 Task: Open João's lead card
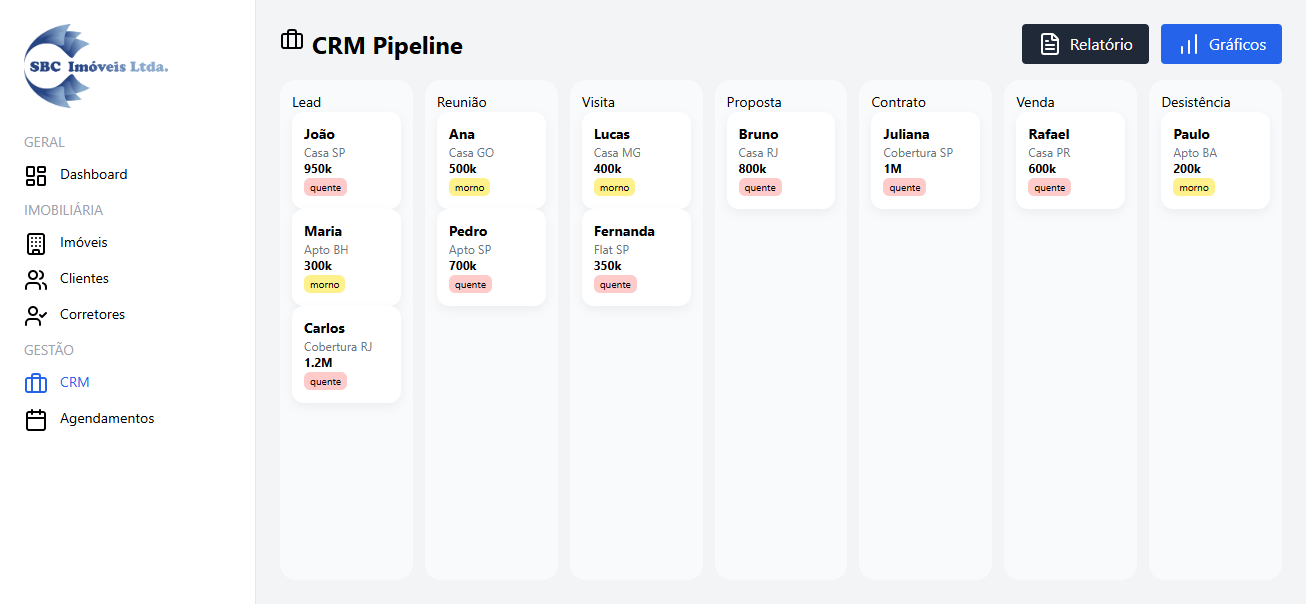click(346, 160)
